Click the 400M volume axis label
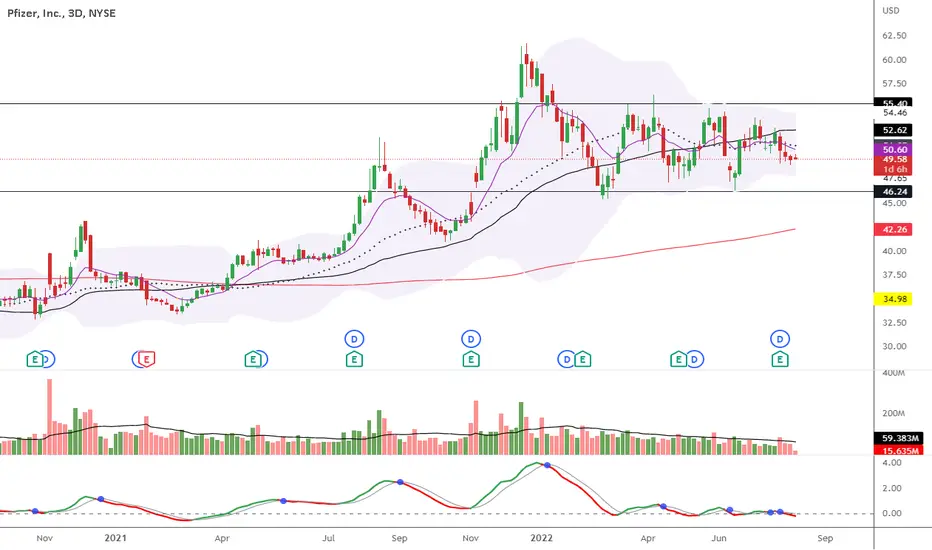The width and height of the screenshot is (932, 550). pyautogui.click(x=893, y=373)
